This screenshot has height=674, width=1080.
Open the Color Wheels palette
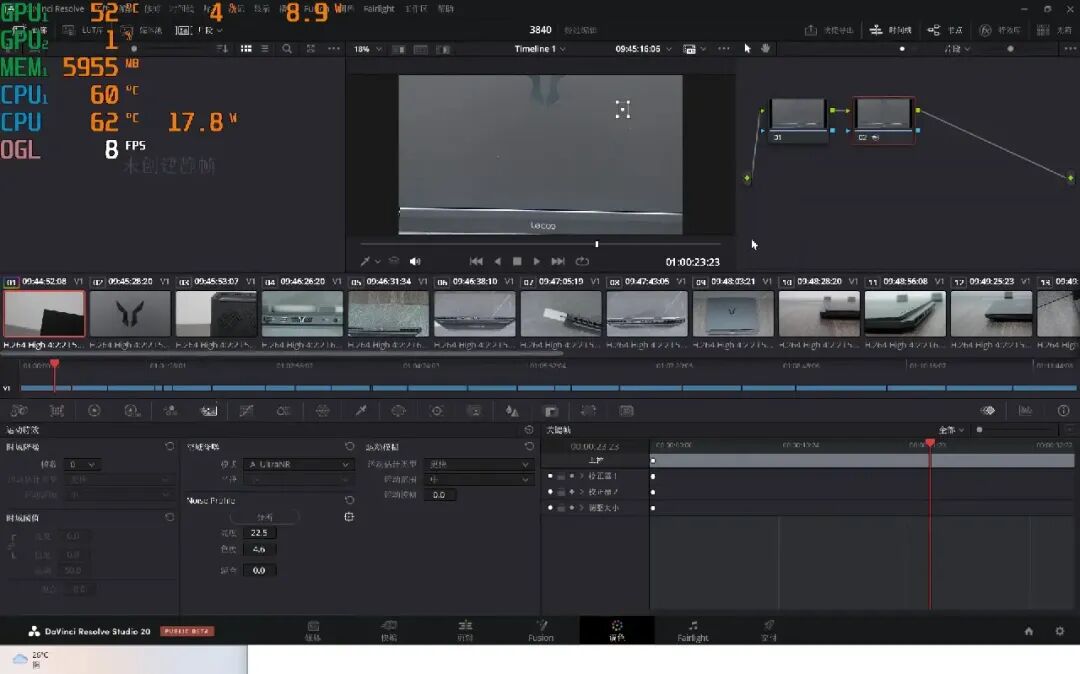point(94,411)
